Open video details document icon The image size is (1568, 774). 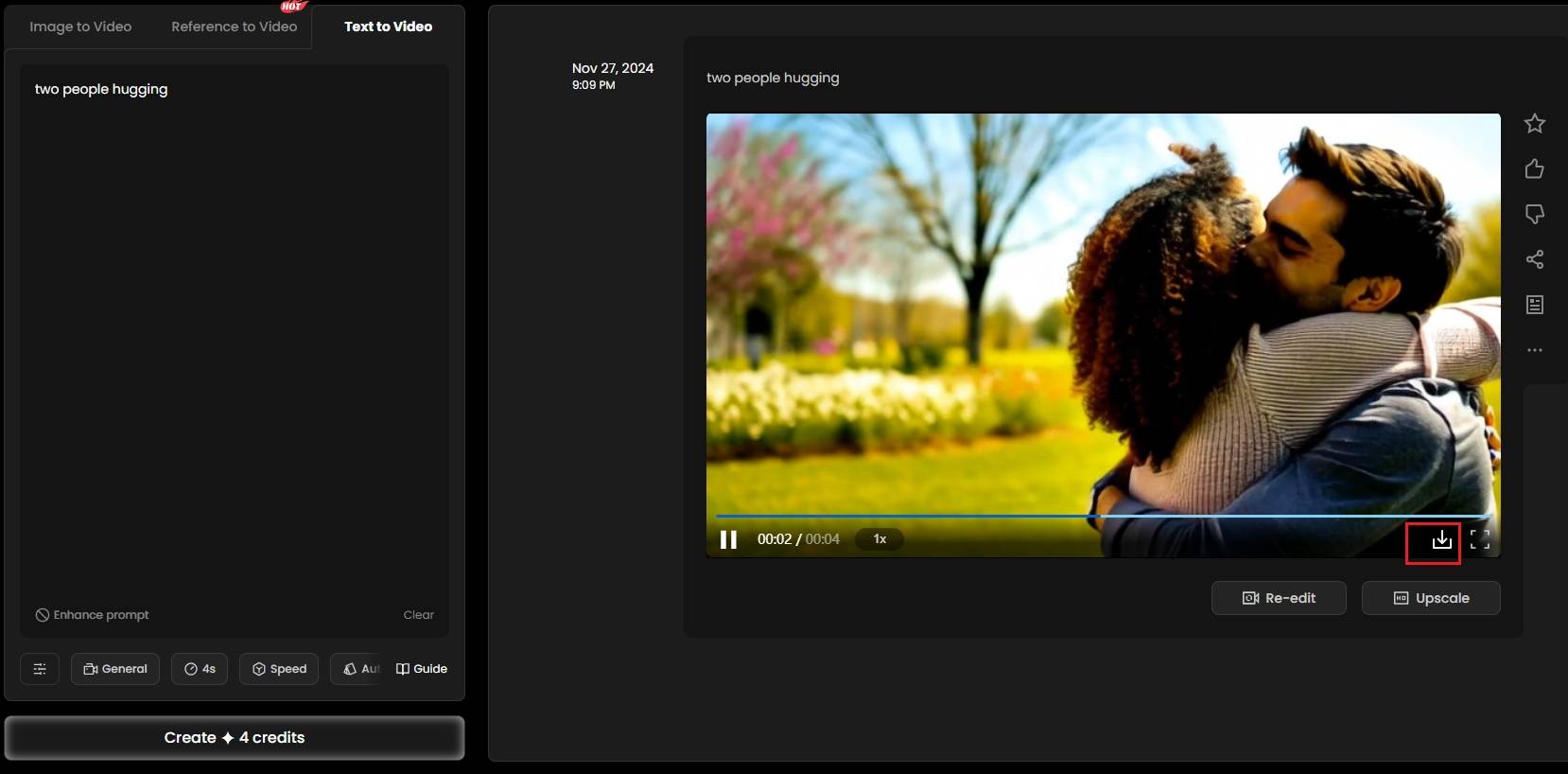coord(1534,305)
